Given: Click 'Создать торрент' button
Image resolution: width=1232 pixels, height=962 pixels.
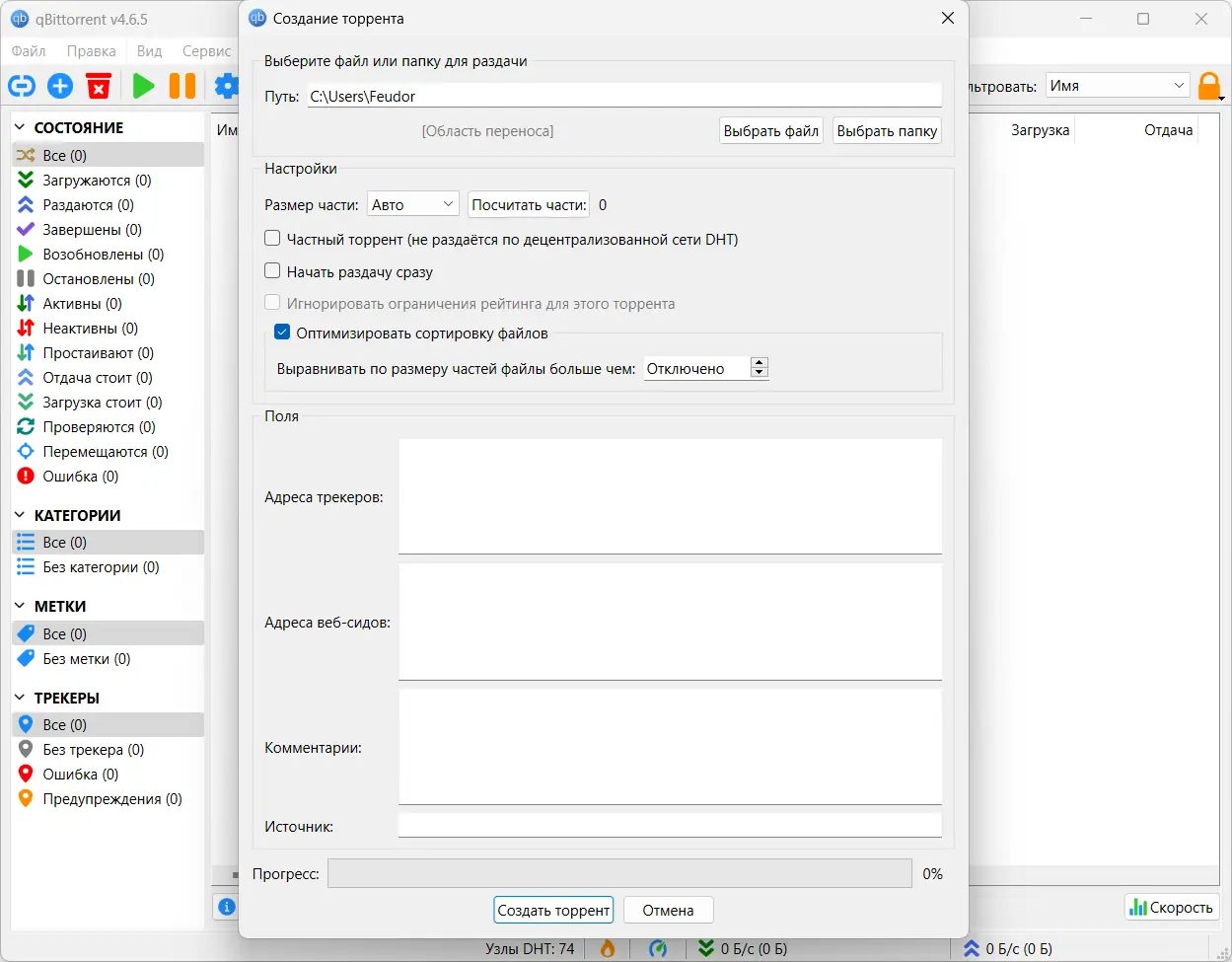Looking at the screenshot, I should point(553,911).
